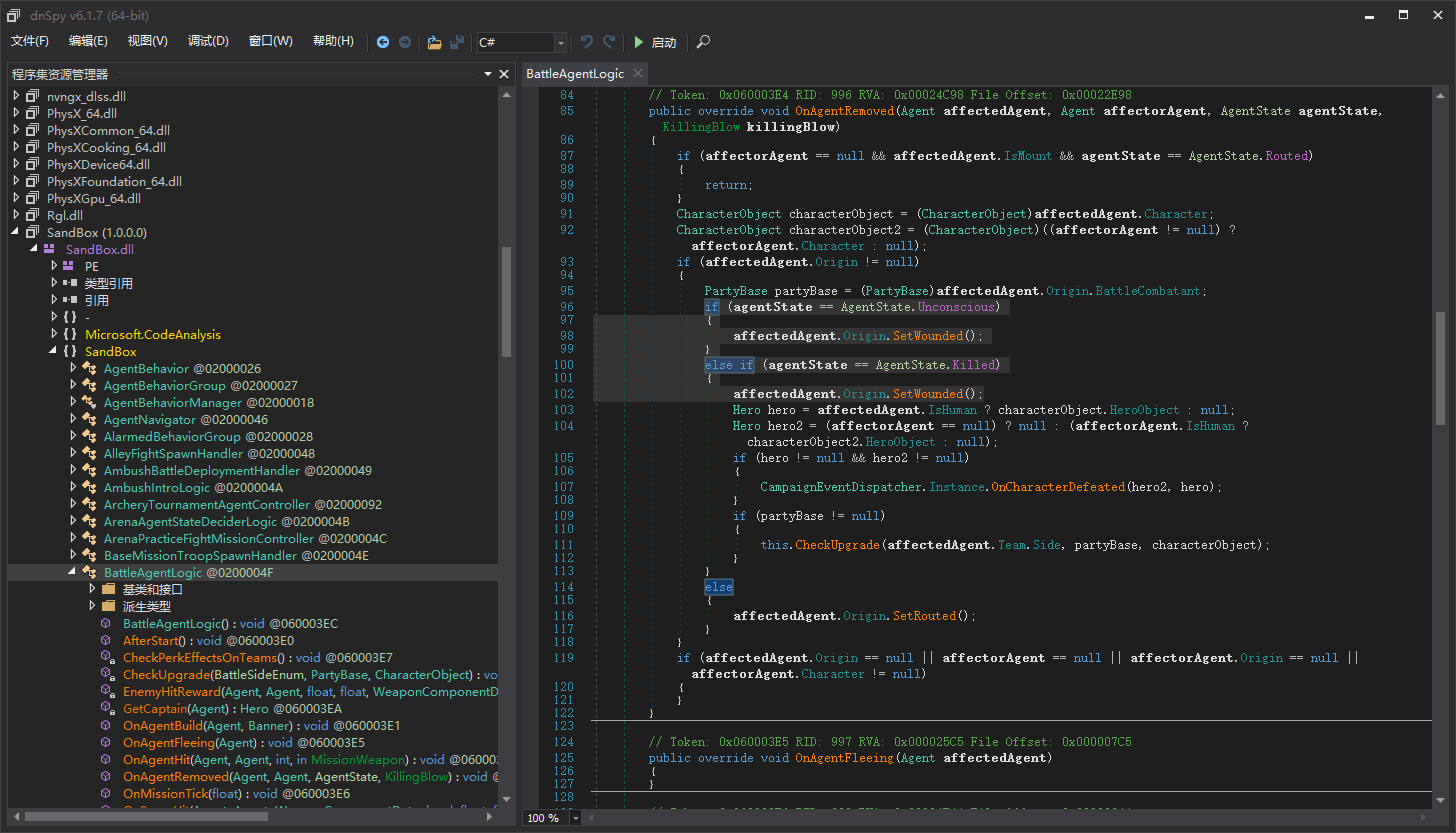The image size is (1456, 833).
Task: Click the assembly explorer horizontal scrollbar
Action: click(145, 816)
